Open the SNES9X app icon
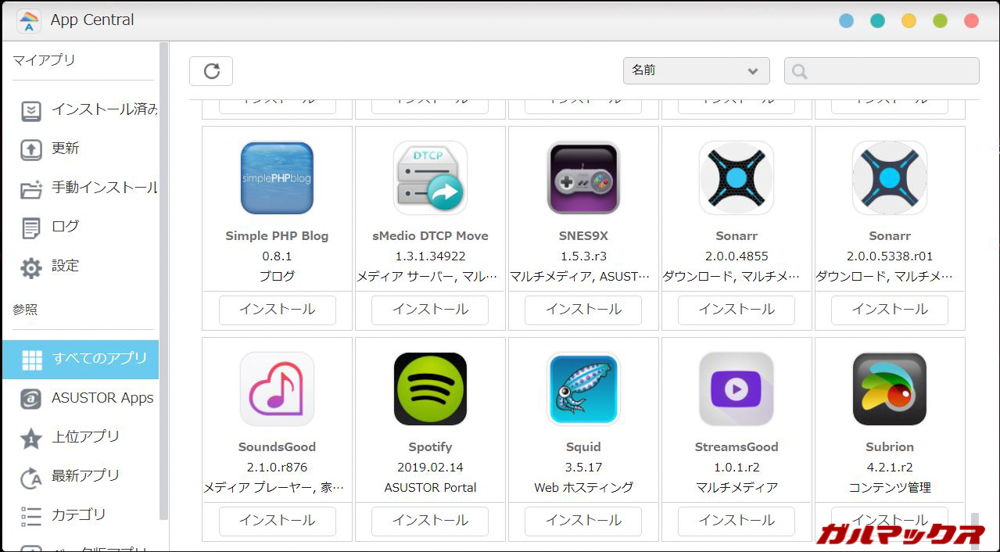This screenshot has height=552, width=1000. [583, 178]
